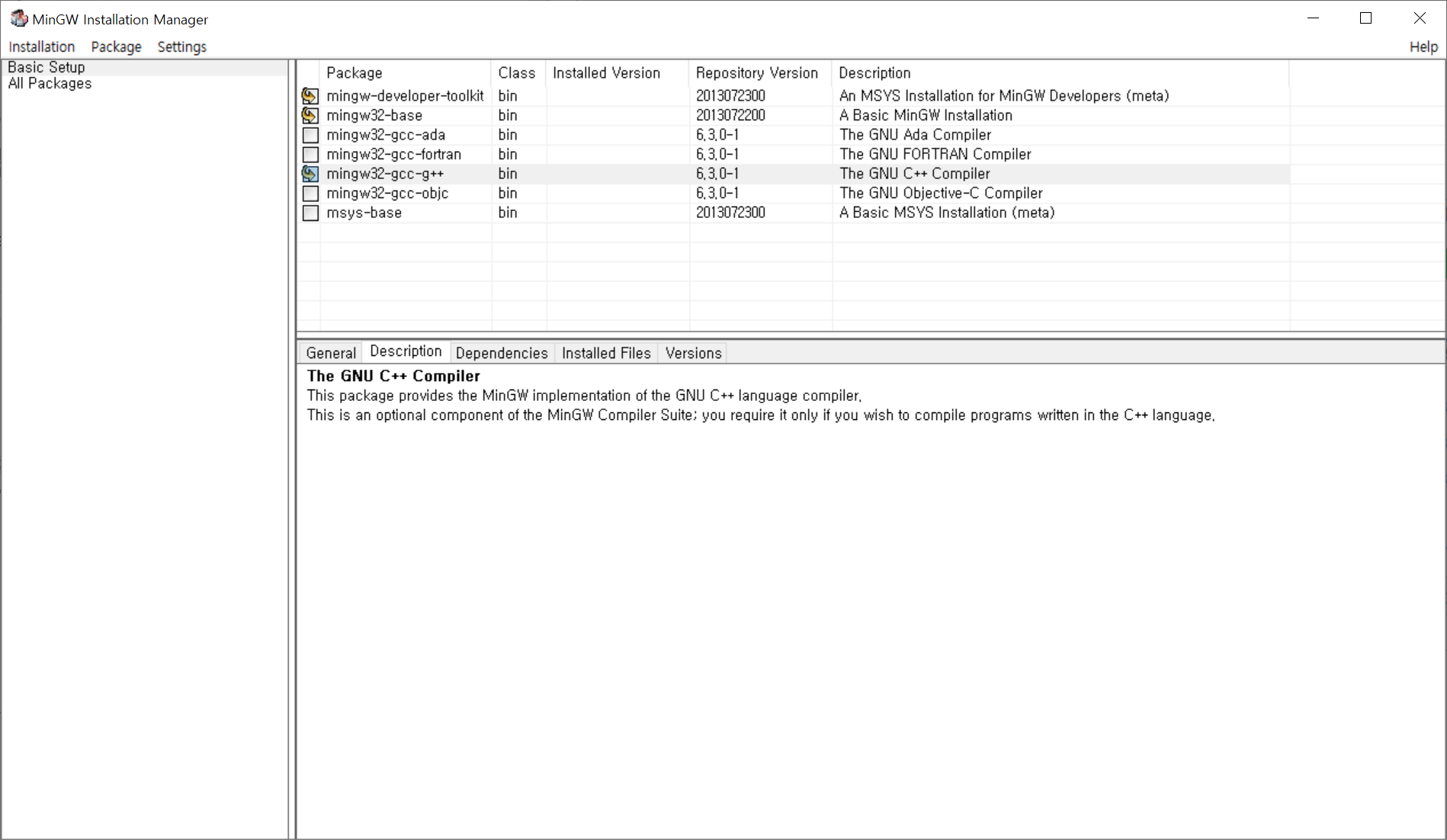The width and height of the screenshot is (1447, 840).
Task: Close the MinGW Installation Manager window
Action: pyautogui.click(x=1419, y=18)
